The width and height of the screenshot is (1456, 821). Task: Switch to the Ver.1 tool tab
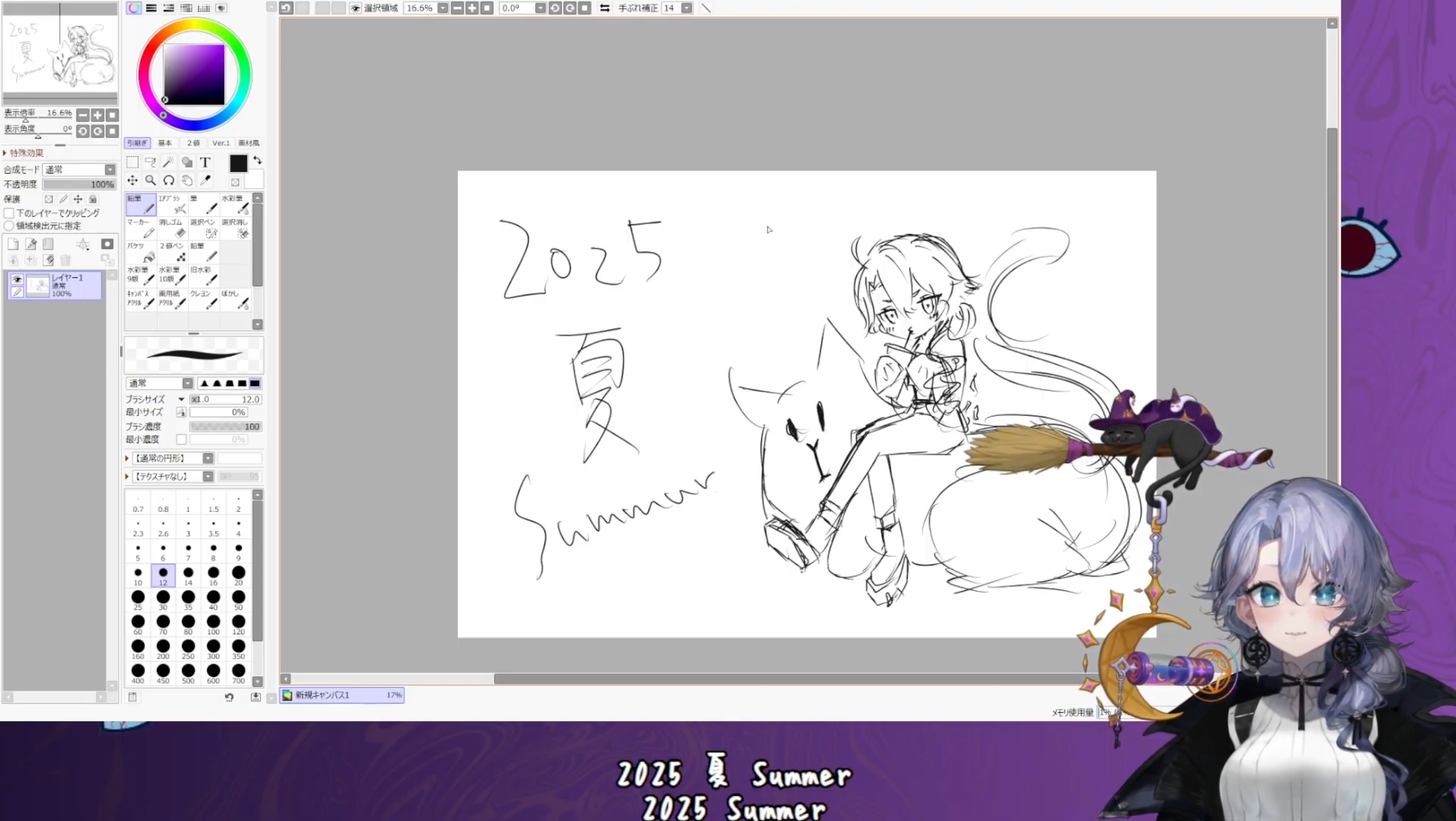click(x=221, y=143)
